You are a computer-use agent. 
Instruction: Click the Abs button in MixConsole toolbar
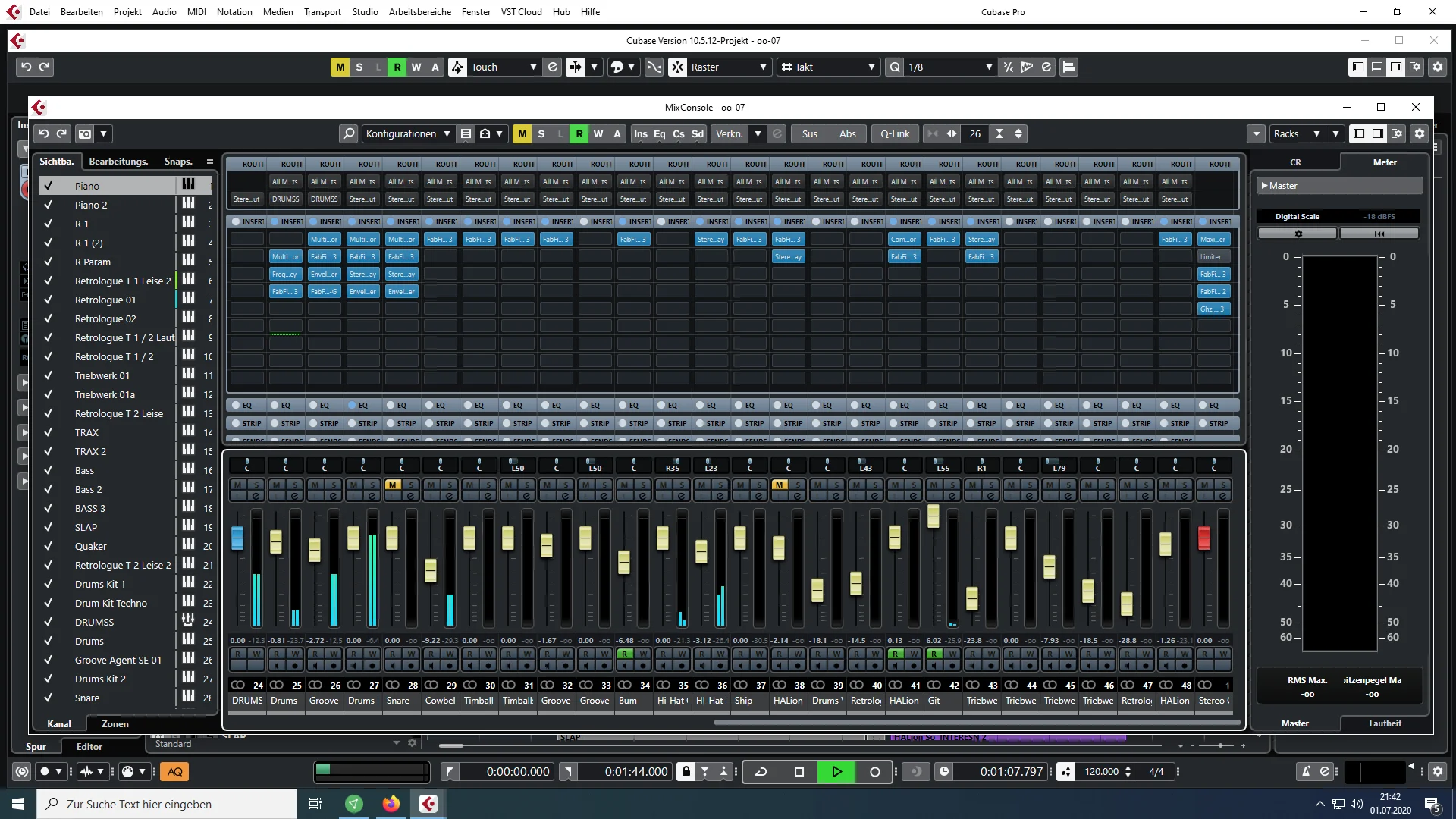click(848, 133)
